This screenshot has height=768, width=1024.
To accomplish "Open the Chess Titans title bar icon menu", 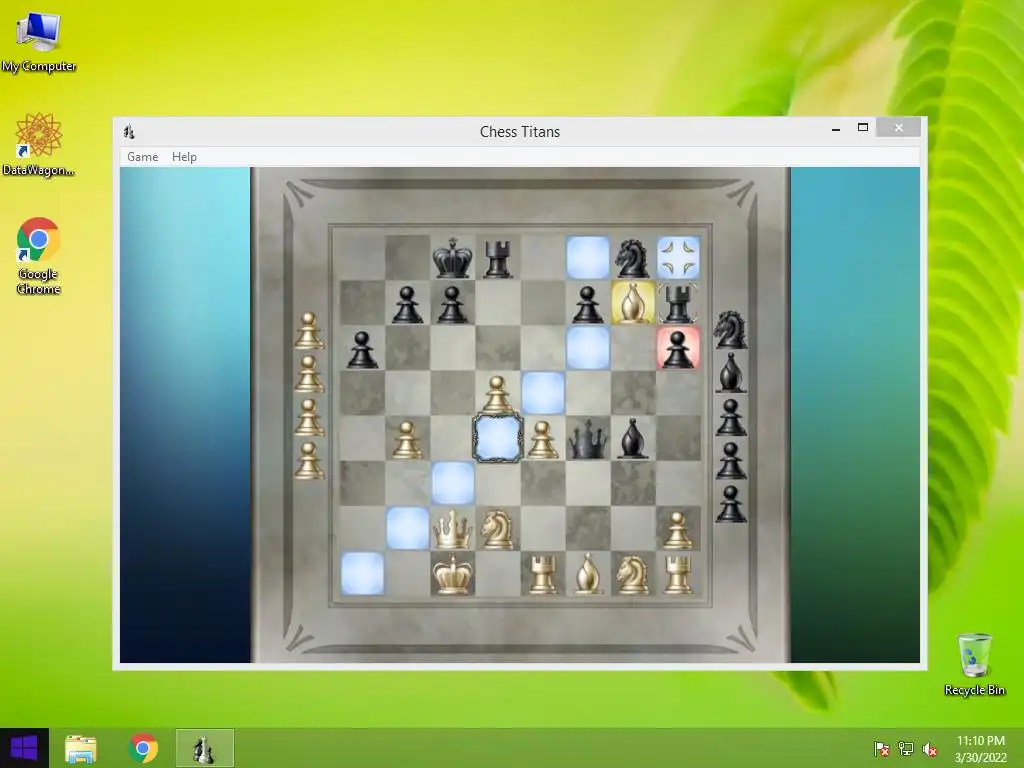I will point(129,132).
